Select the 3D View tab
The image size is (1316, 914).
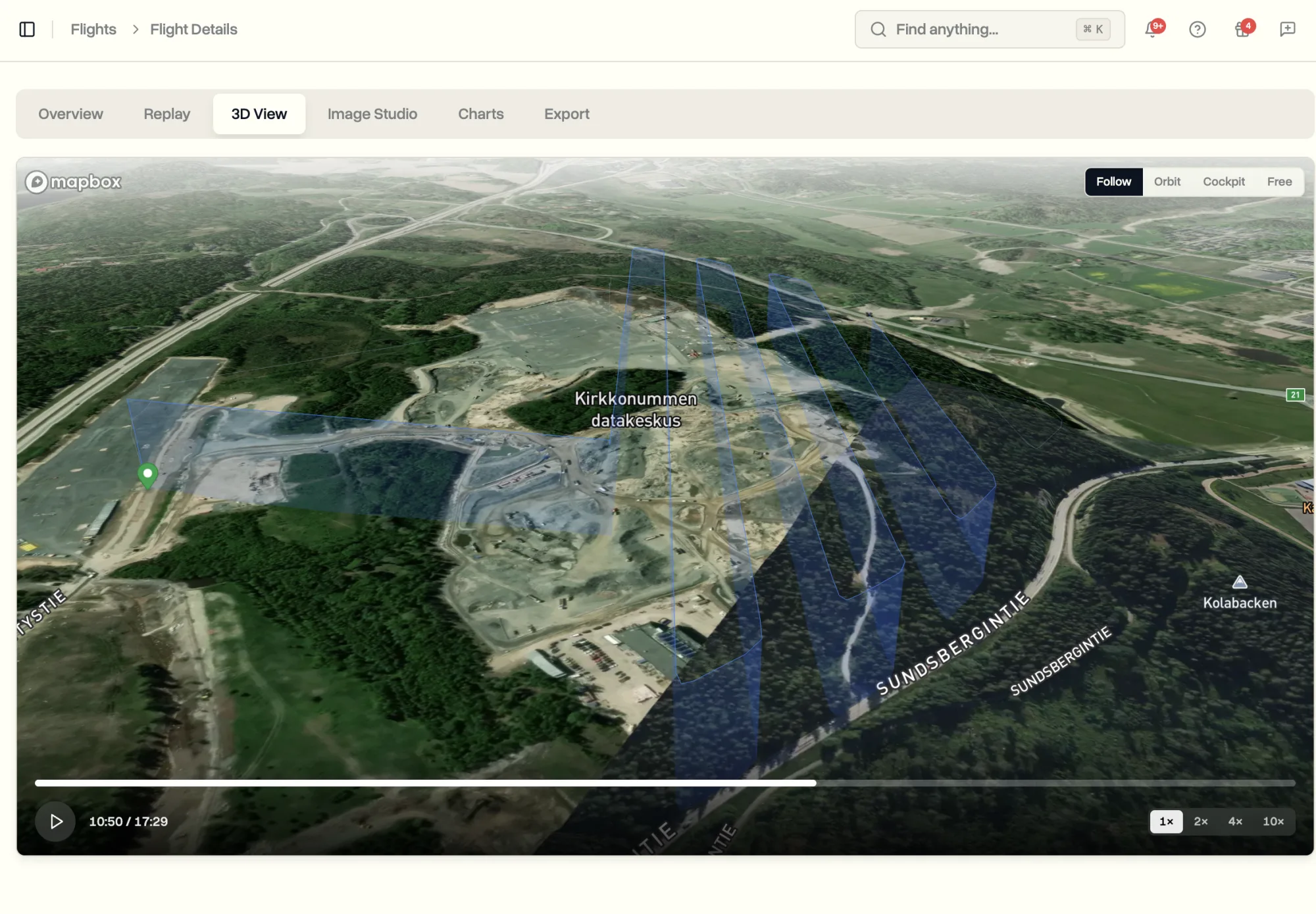259,114
